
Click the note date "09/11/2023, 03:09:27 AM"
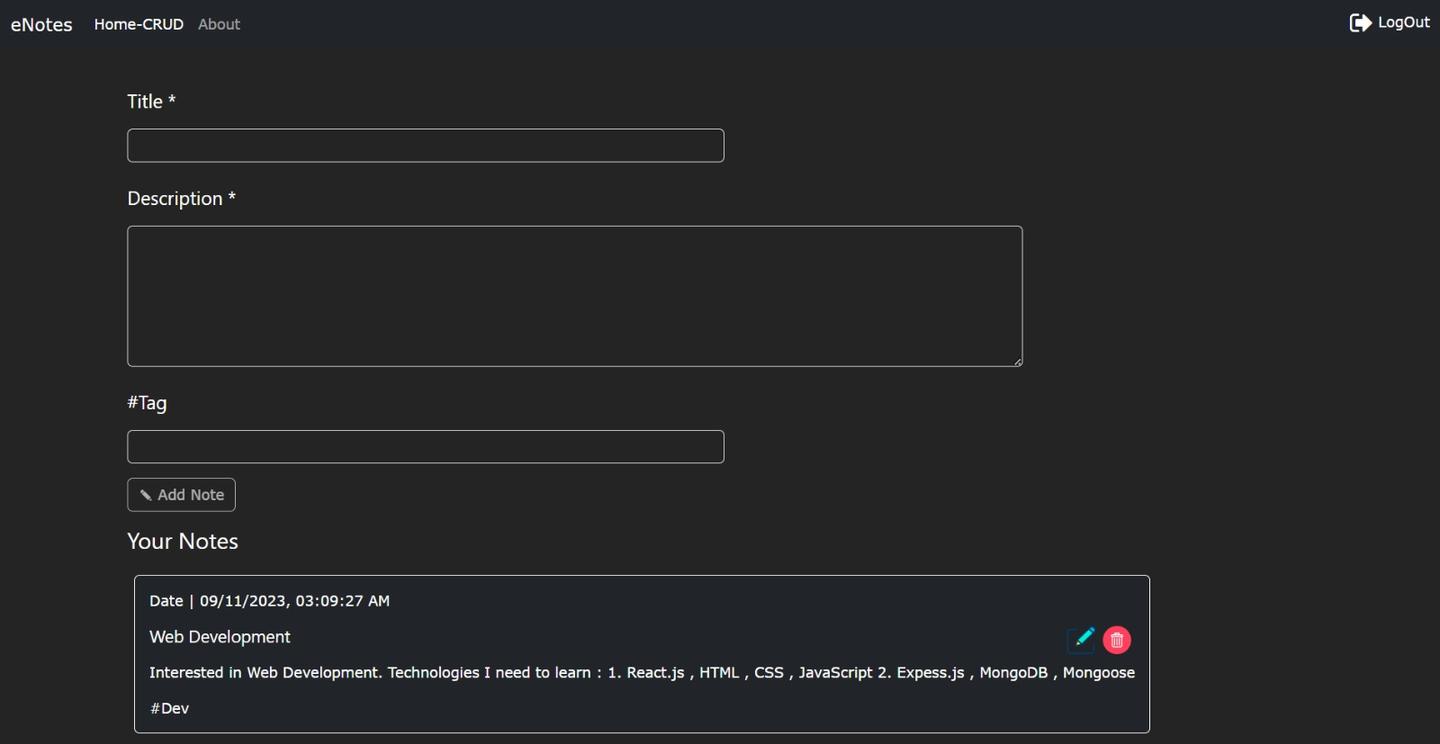(295, 601)
